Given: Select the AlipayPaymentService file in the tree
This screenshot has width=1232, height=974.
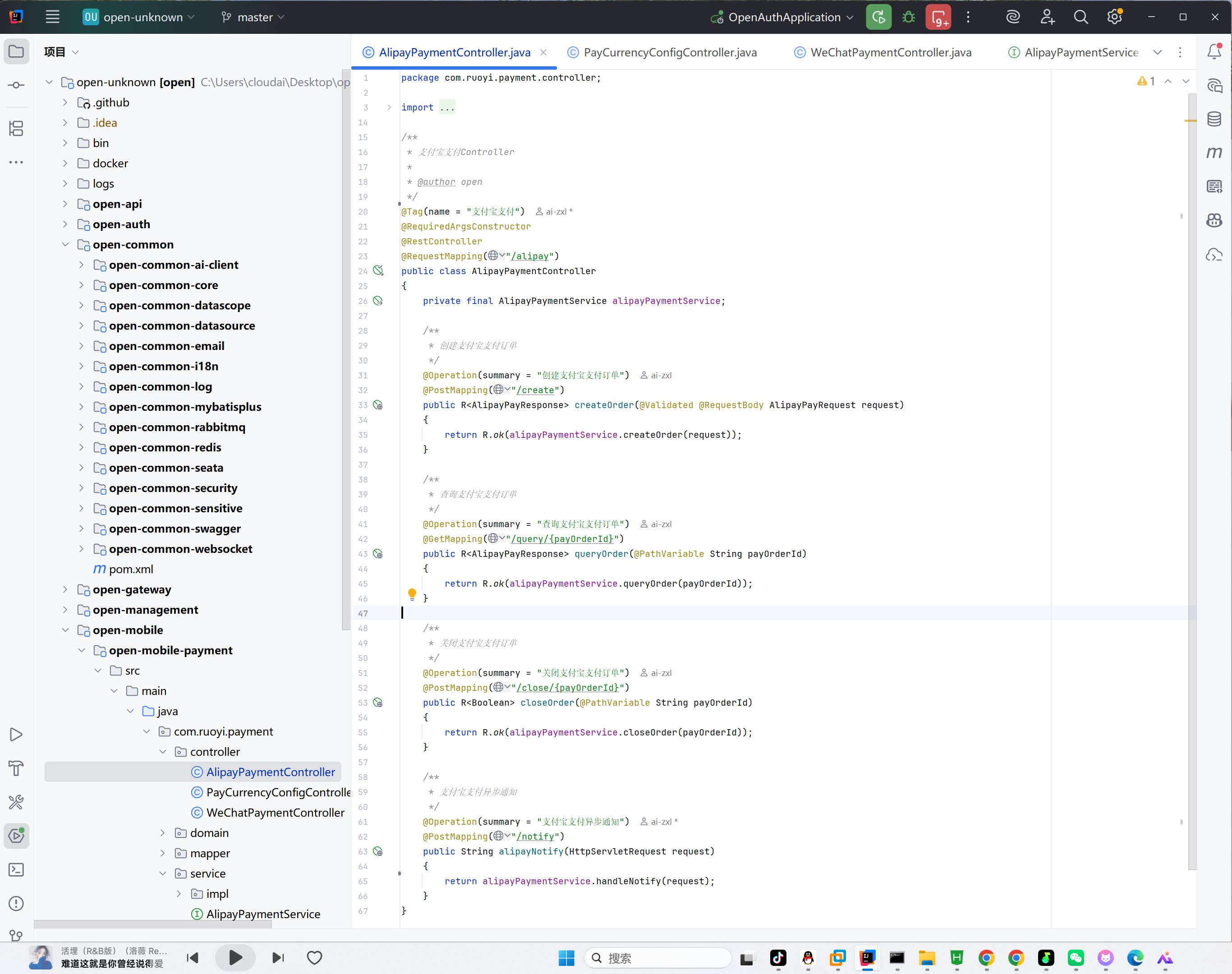Looking at the screenshot, I should pos(263,914).
